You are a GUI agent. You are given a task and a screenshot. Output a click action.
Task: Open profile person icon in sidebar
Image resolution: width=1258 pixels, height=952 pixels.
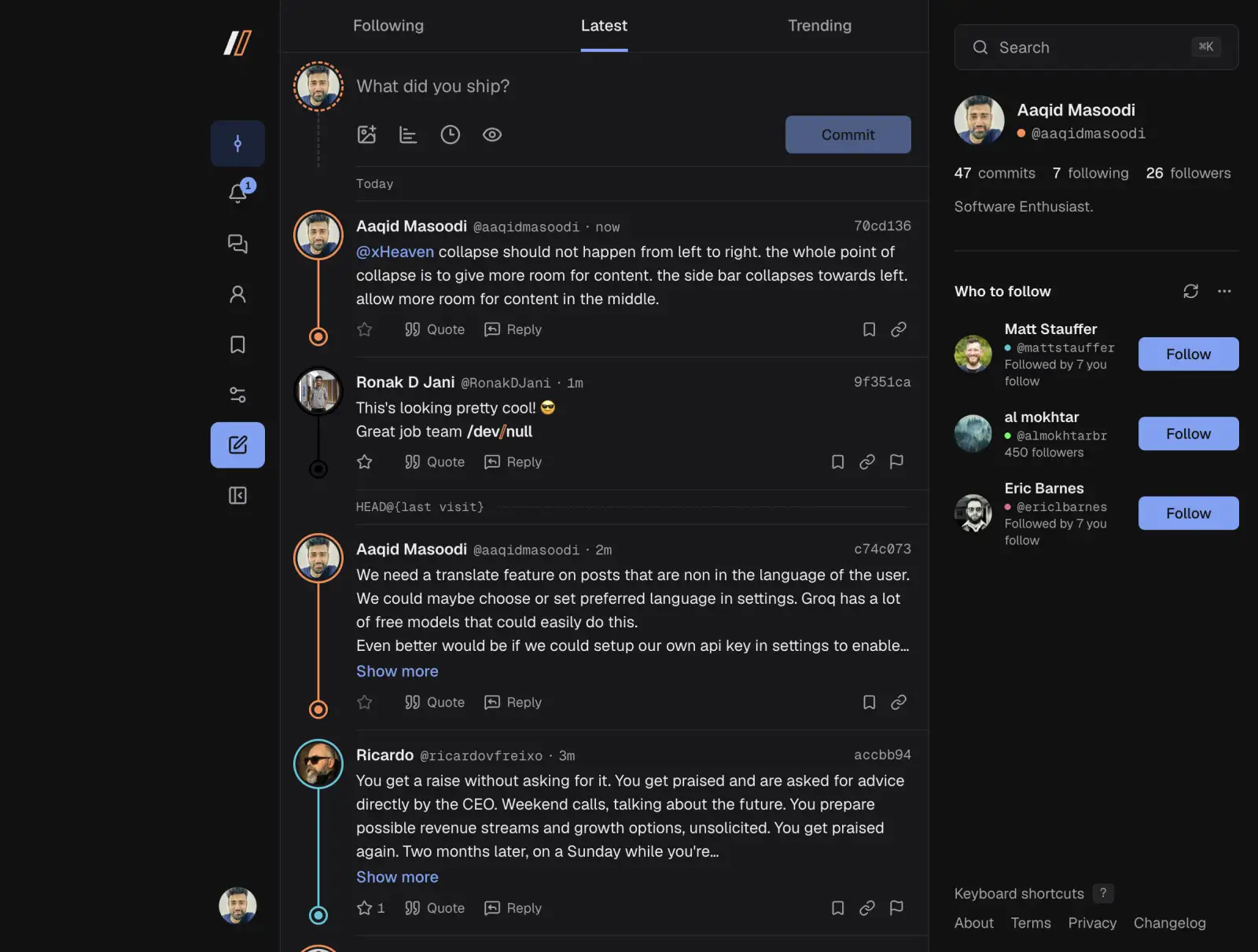(237, 294)
